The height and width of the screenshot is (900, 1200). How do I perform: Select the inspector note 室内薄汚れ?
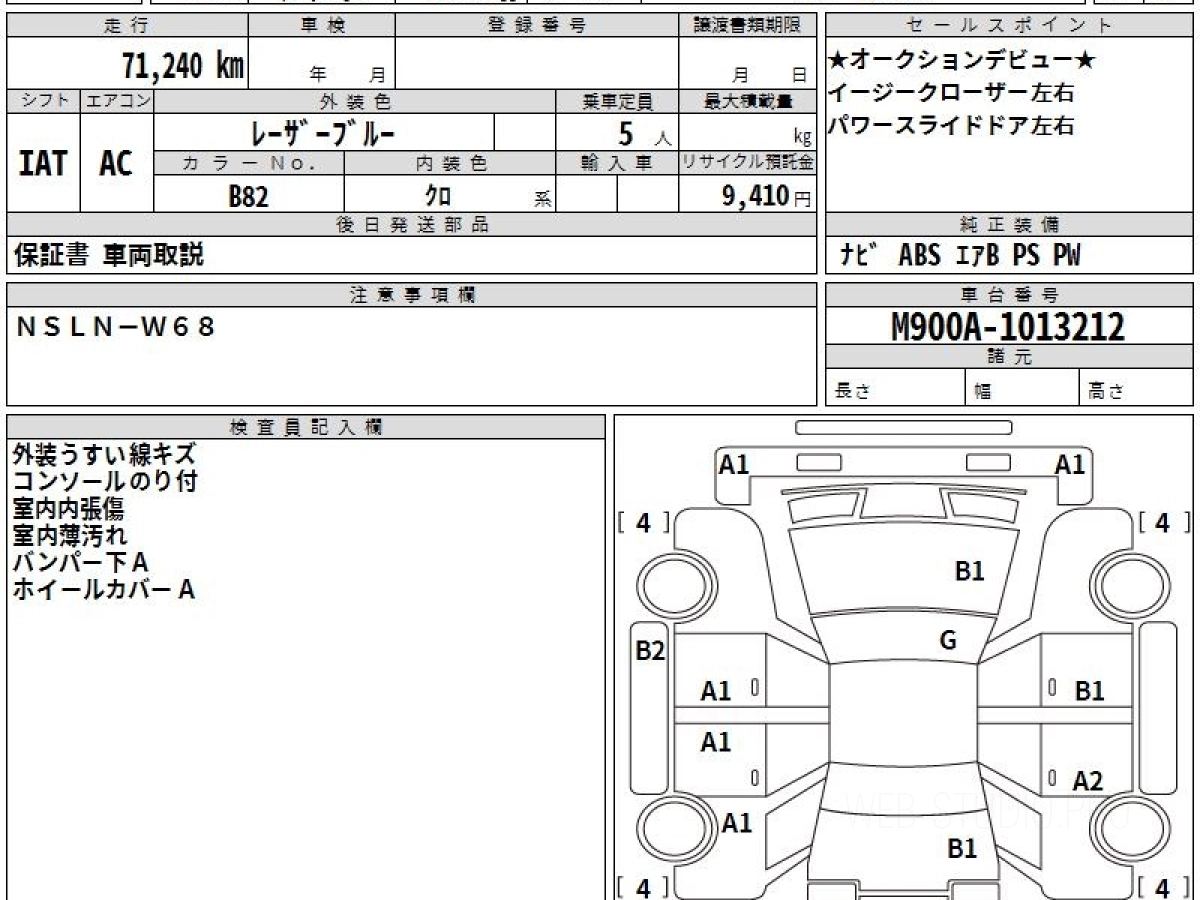69,536
